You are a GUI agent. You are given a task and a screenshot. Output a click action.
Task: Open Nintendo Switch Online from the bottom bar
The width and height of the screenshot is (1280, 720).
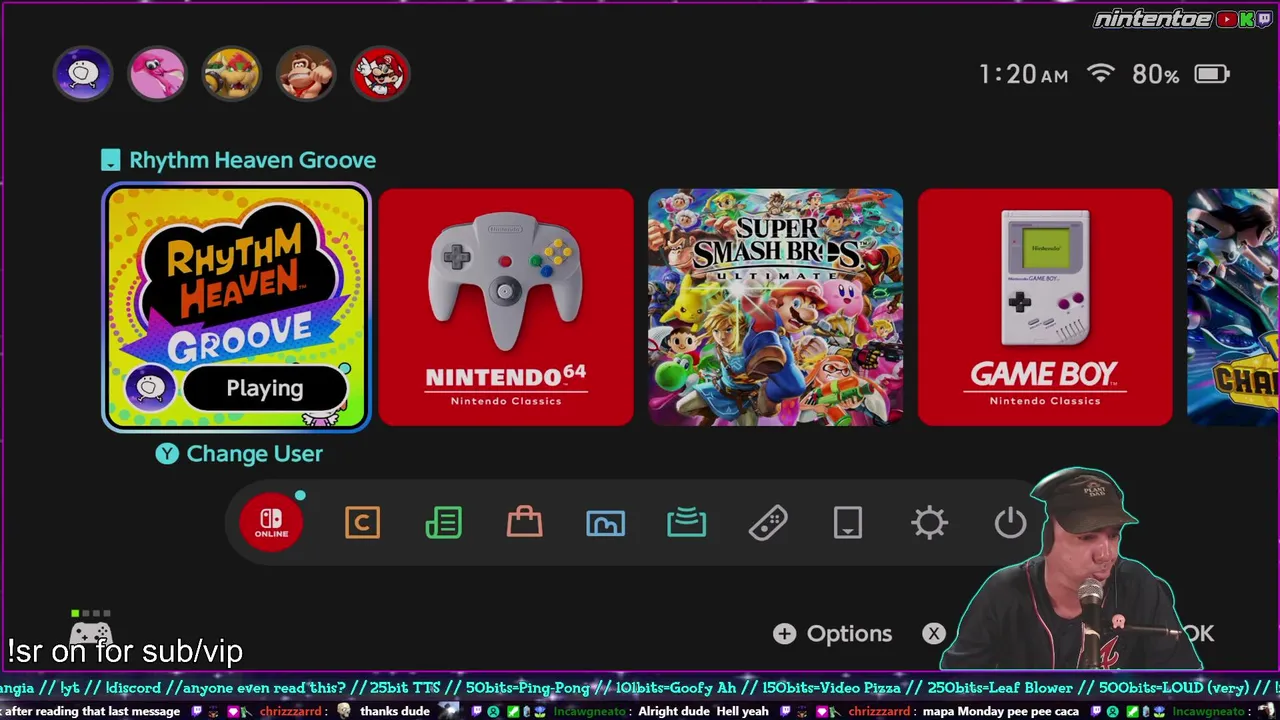(271, 523)
